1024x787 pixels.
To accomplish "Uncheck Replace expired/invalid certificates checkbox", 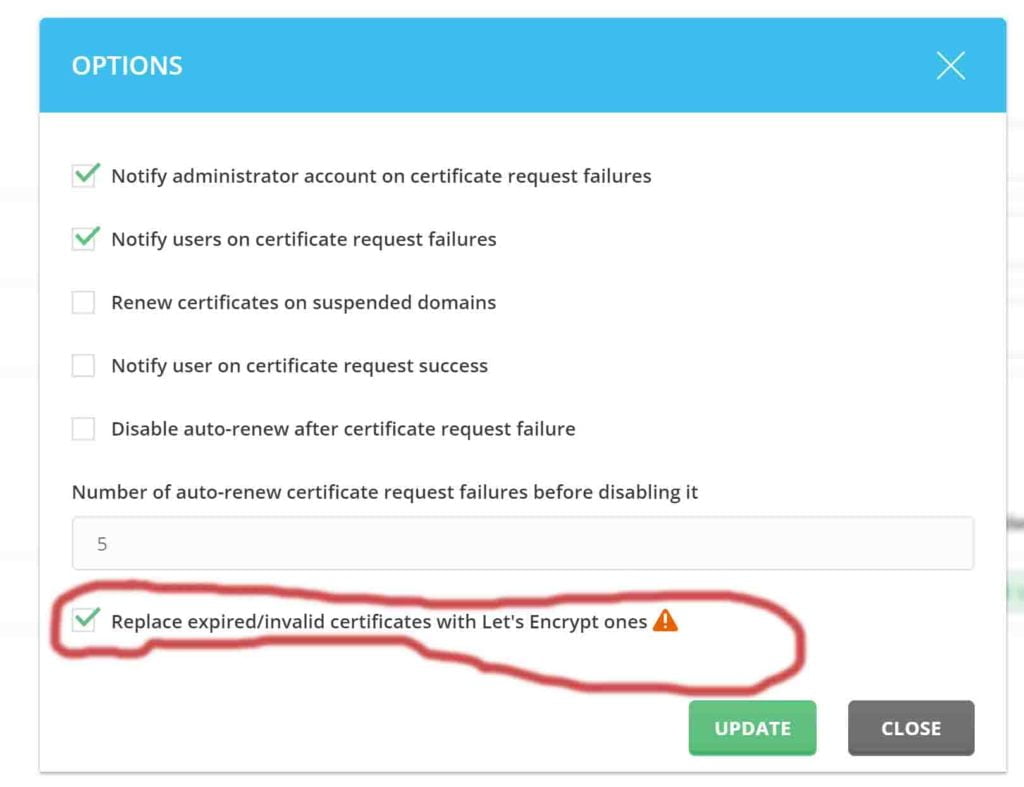I will (84, 619).
